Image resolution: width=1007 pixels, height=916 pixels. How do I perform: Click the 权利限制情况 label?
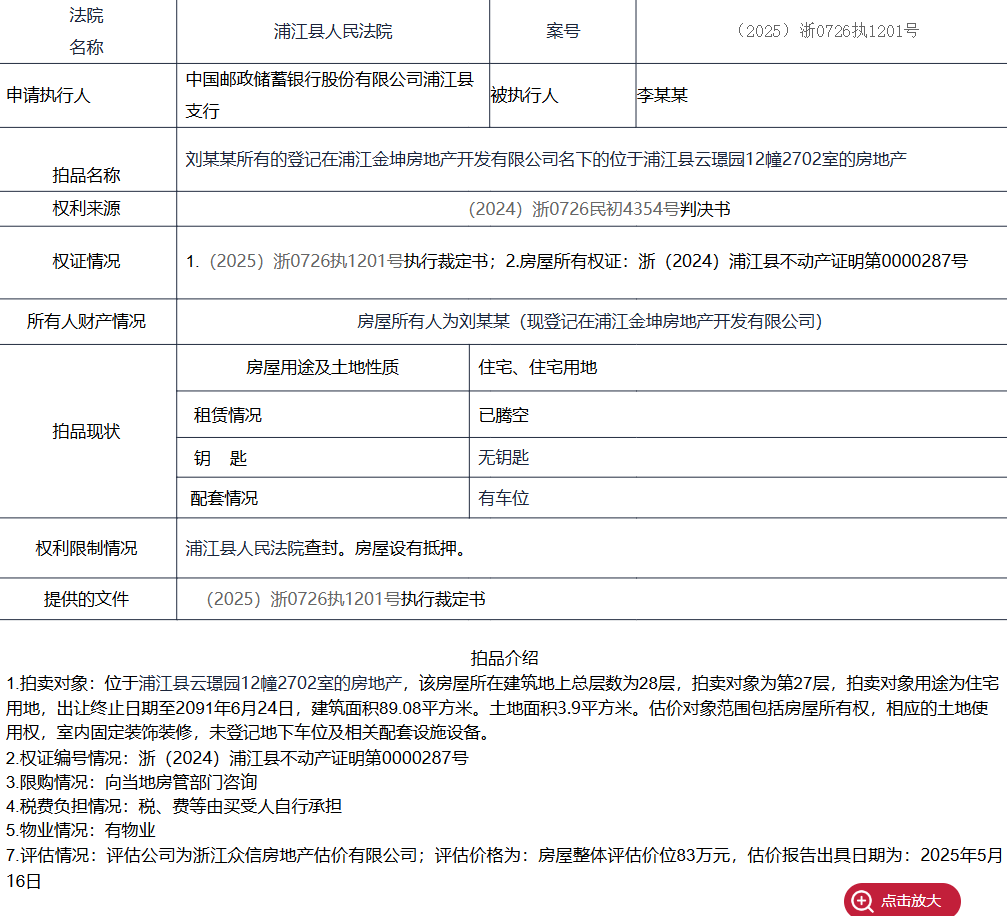click(x=87, y=548)
